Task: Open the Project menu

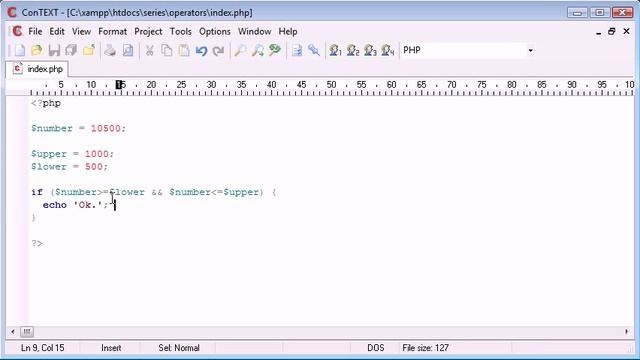Action: pyautogui.click(x=148, y=31)
